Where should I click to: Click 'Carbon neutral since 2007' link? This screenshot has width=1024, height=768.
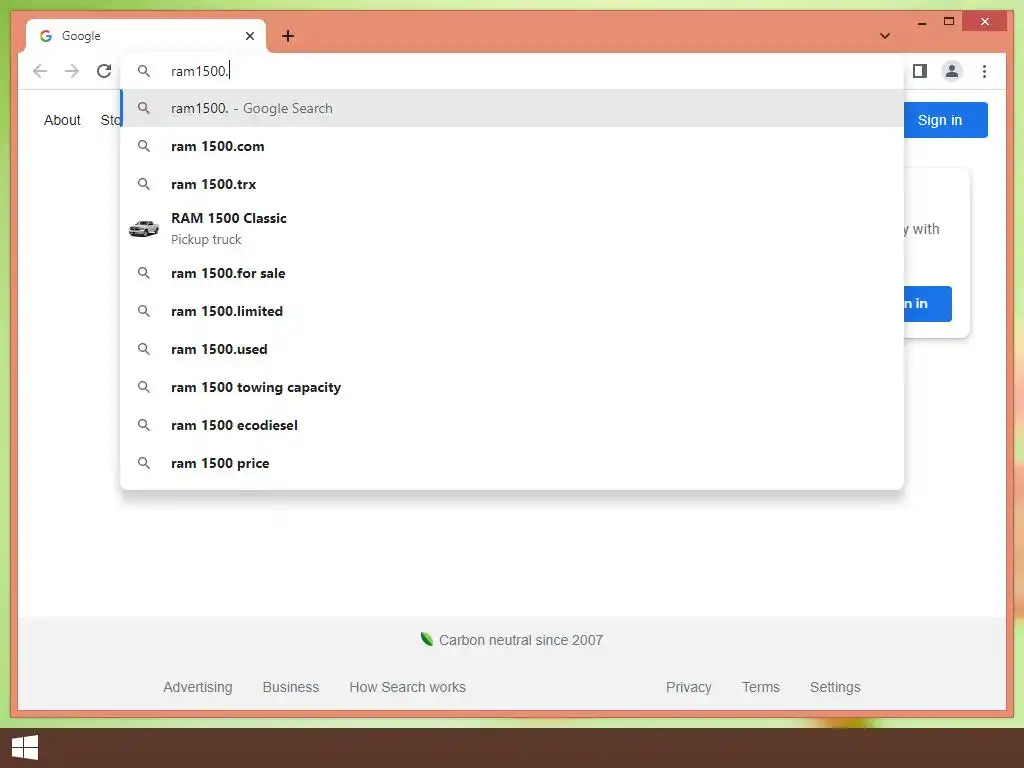[x=512, y=640]
